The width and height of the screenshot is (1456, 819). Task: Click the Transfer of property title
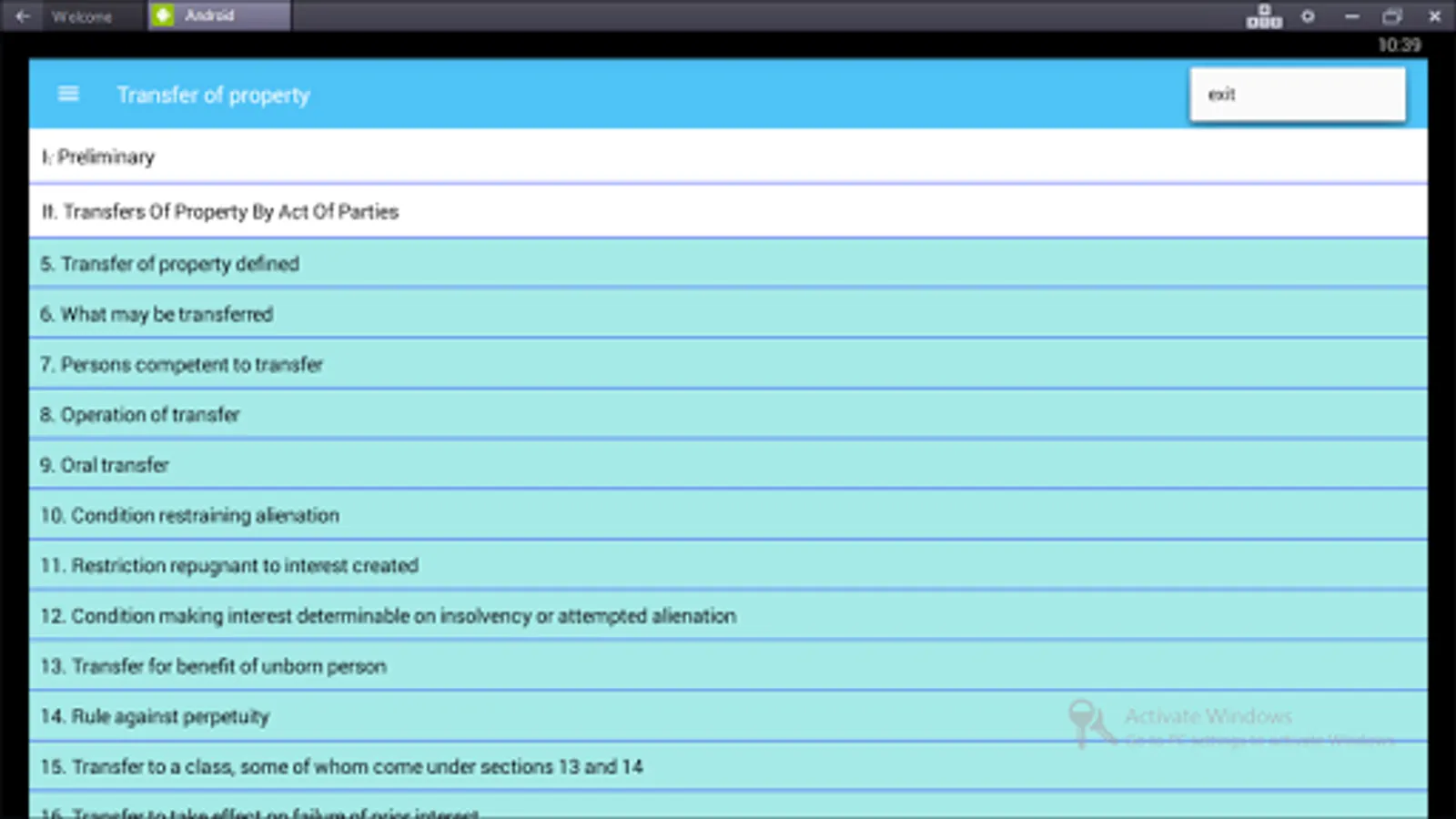pos(214,95)
